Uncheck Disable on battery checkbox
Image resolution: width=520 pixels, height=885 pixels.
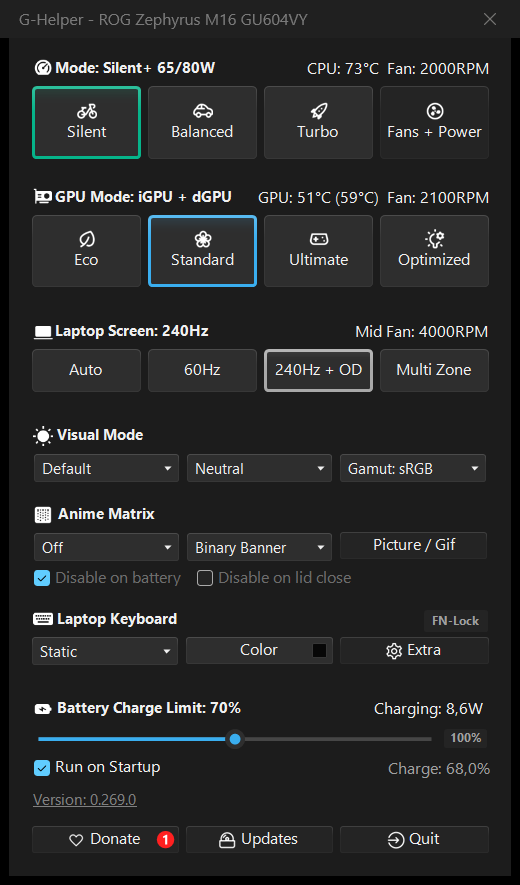42,578
